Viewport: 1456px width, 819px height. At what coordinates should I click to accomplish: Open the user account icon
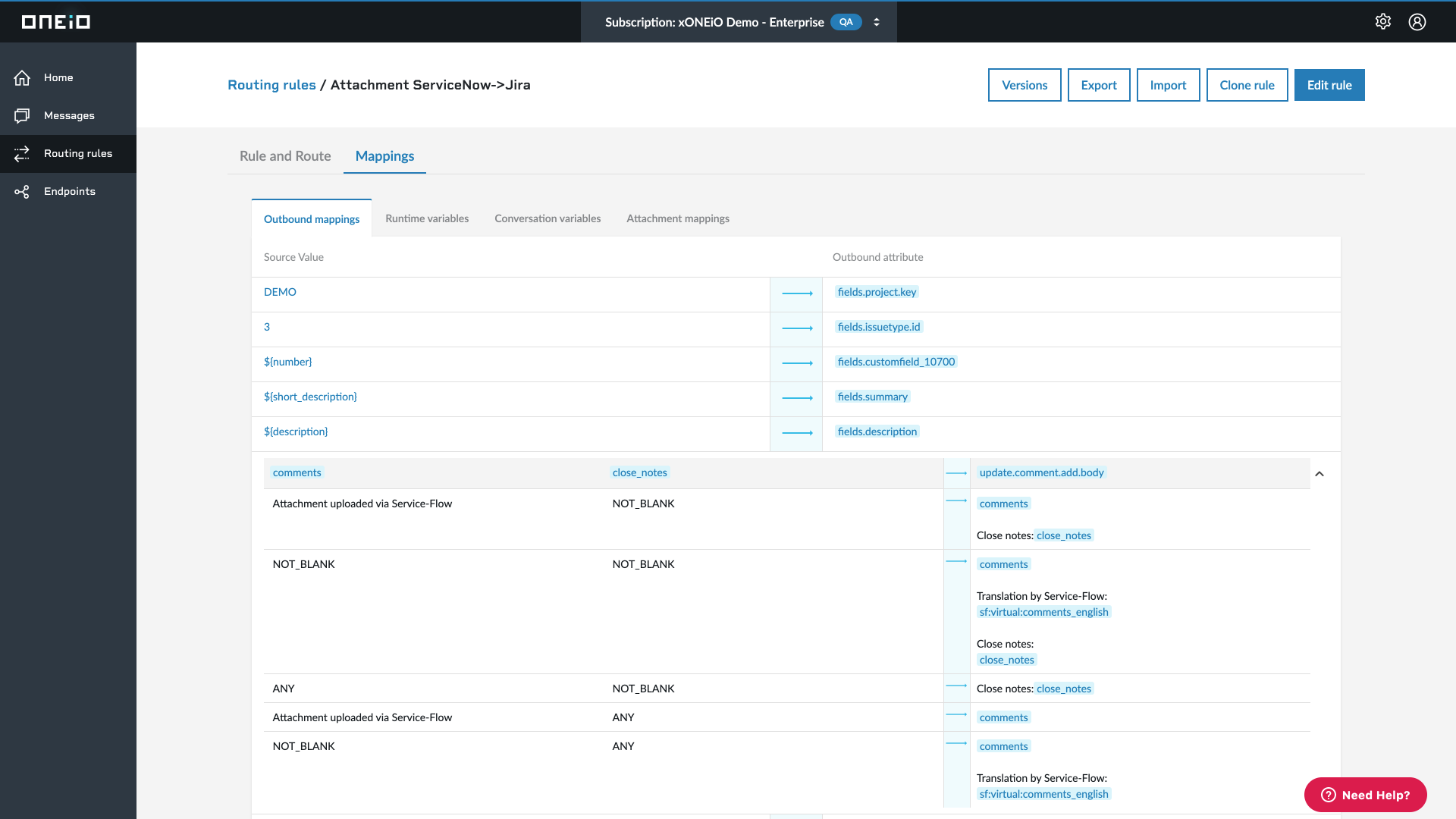click(1417, 22)
